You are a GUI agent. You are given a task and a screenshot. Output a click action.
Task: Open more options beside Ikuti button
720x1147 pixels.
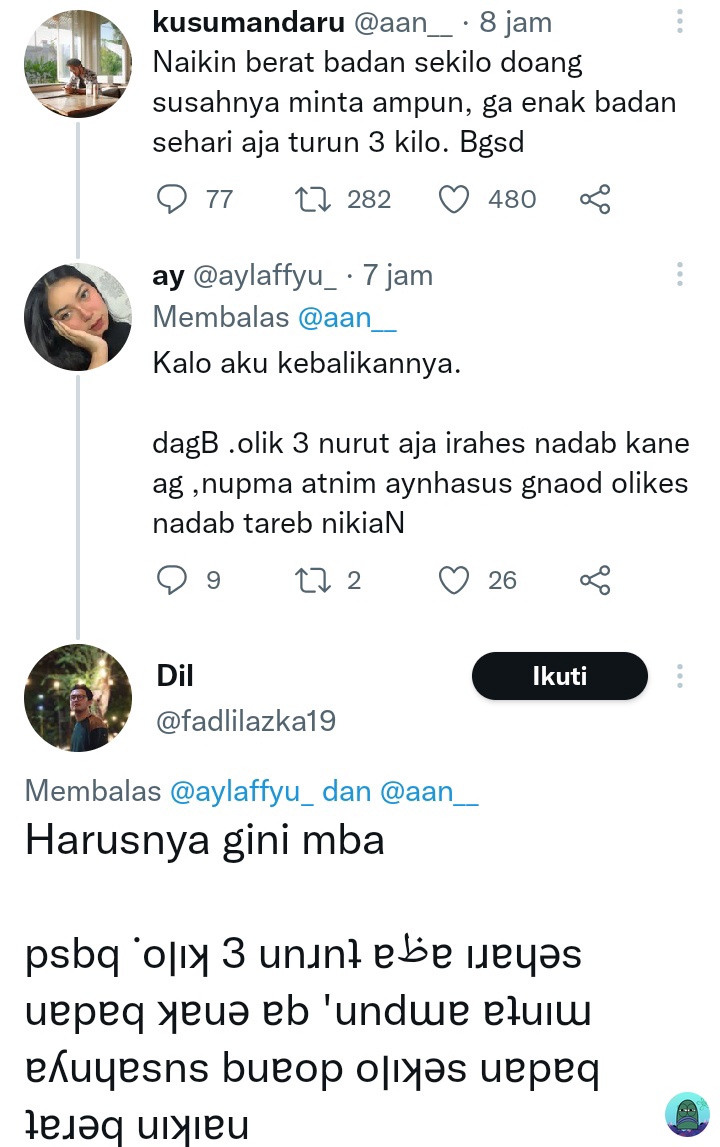(680, 677)
